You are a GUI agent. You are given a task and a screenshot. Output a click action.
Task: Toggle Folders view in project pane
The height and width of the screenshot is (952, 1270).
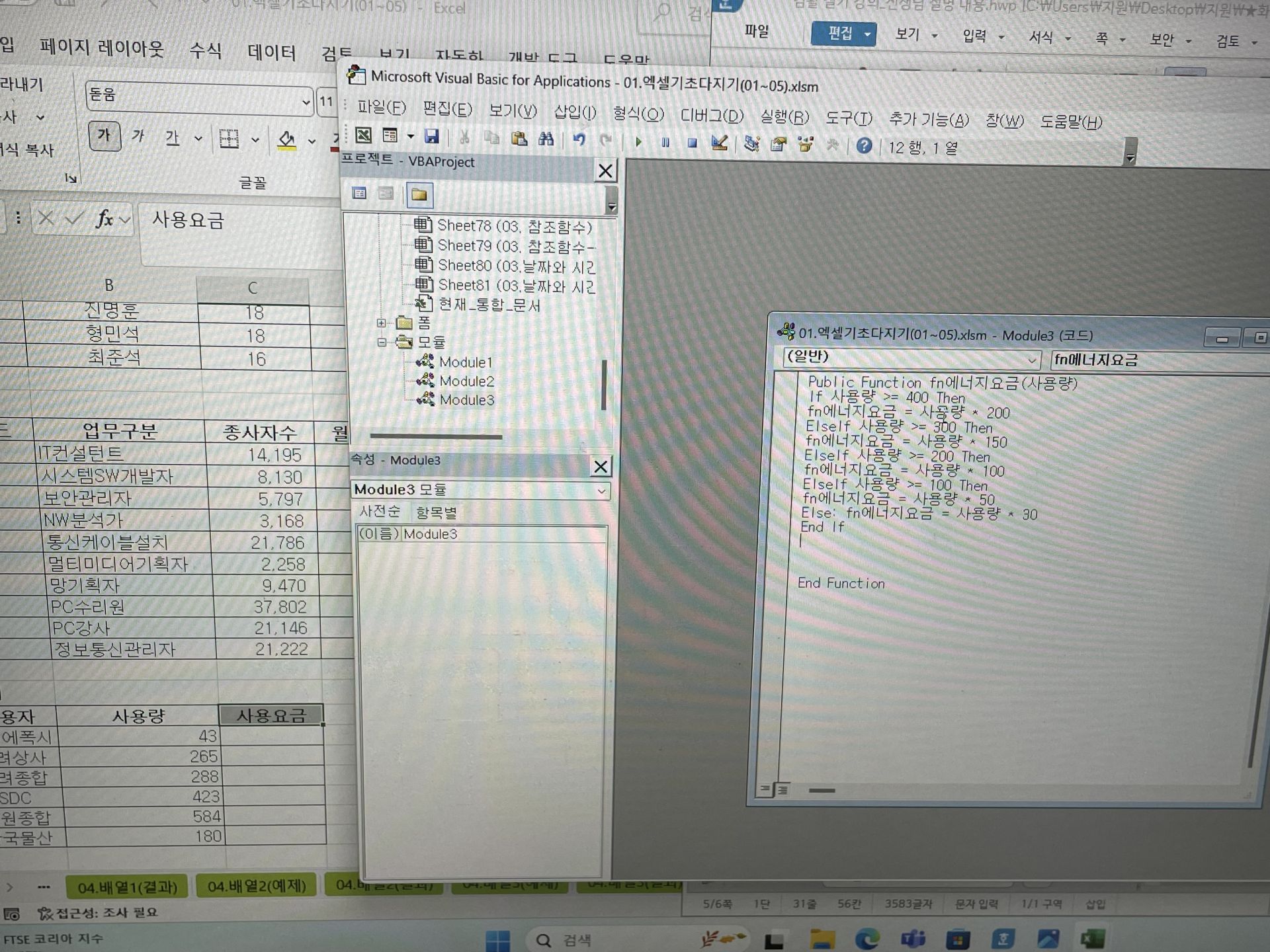click(419, 194)
